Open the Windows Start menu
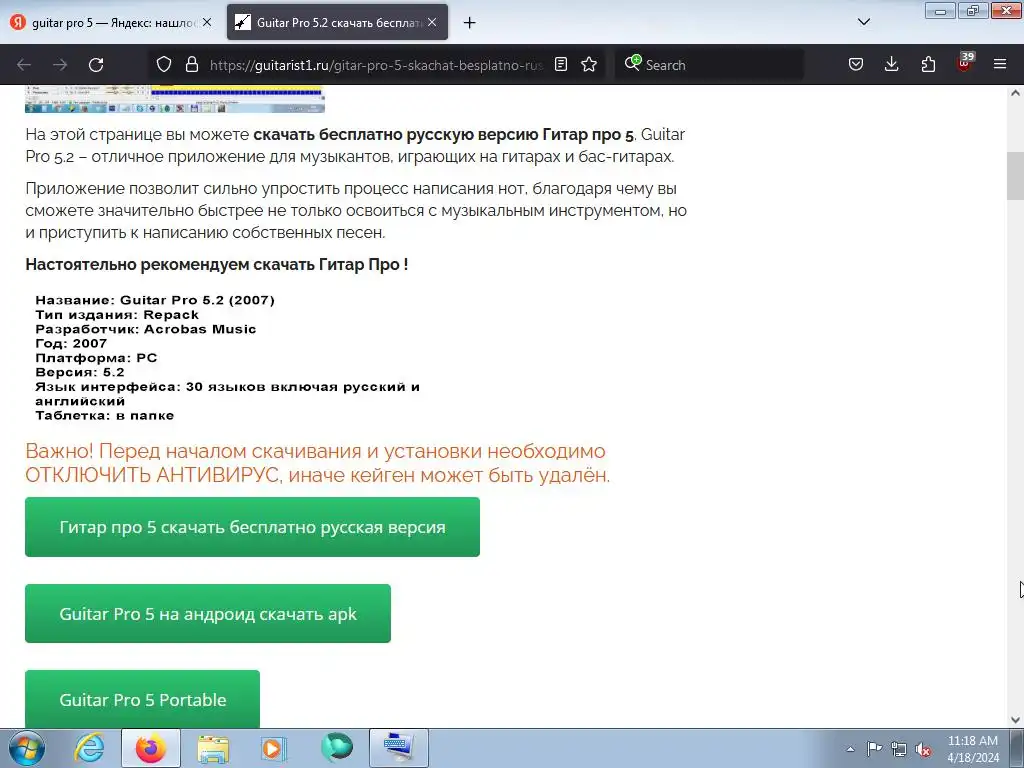 click(x=27, y=748)
